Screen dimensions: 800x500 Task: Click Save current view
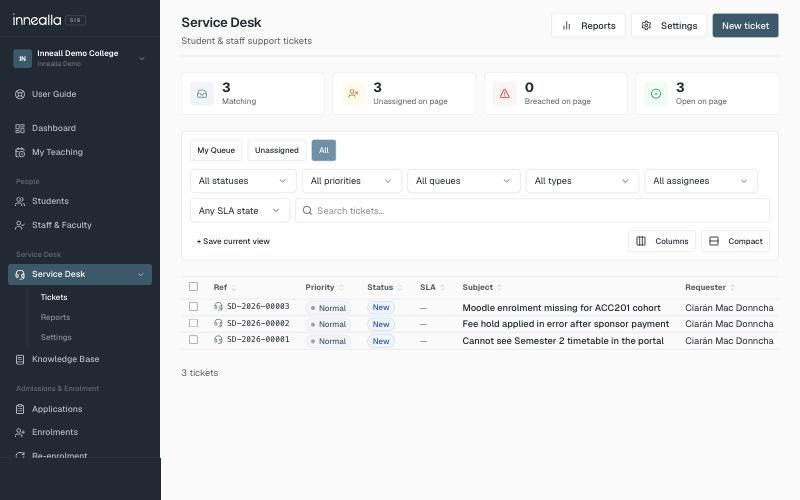coord(233,241)
